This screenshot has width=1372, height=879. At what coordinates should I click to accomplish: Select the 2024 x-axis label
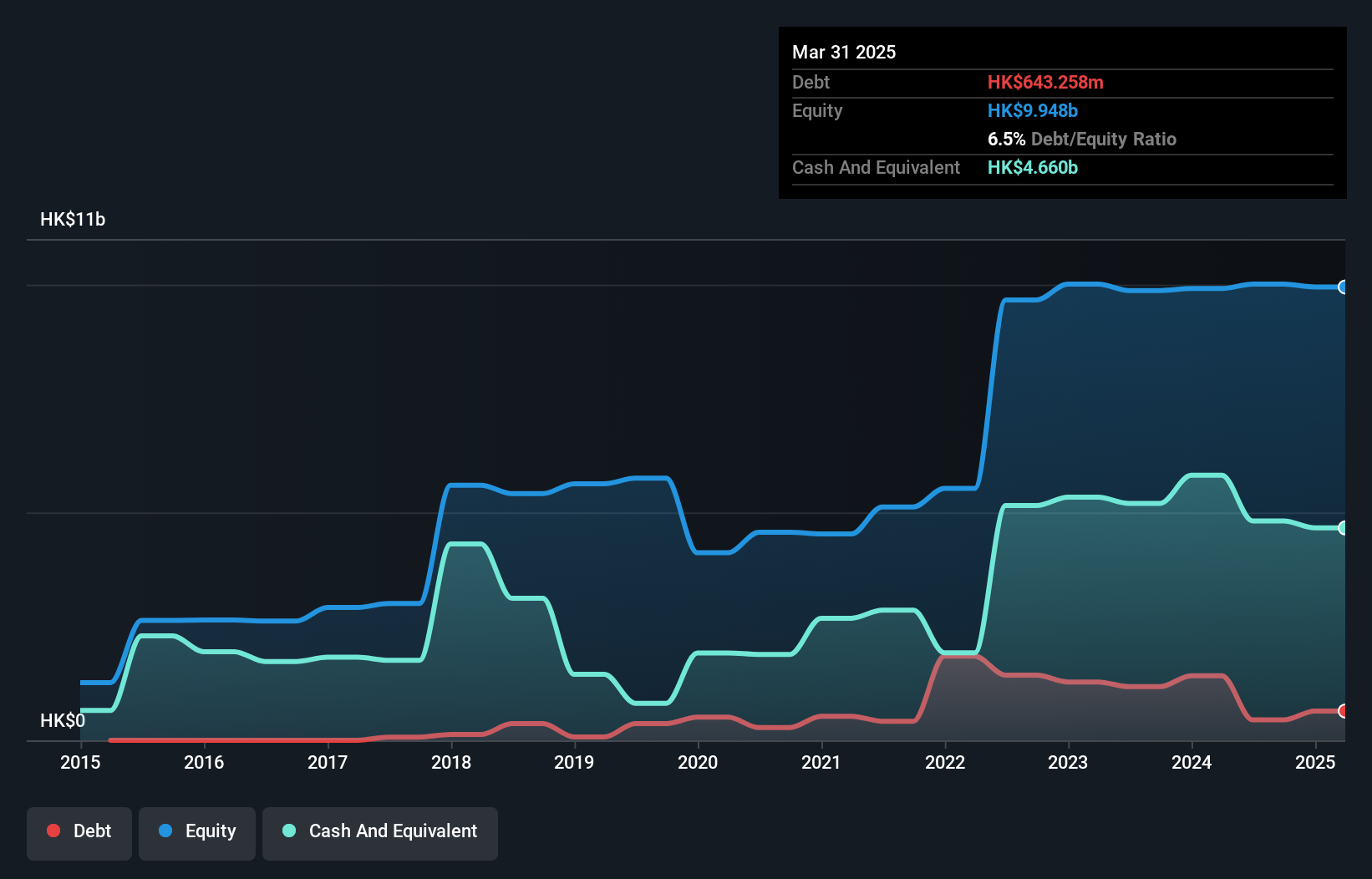pyautogui.click(x=1192, y=762)
